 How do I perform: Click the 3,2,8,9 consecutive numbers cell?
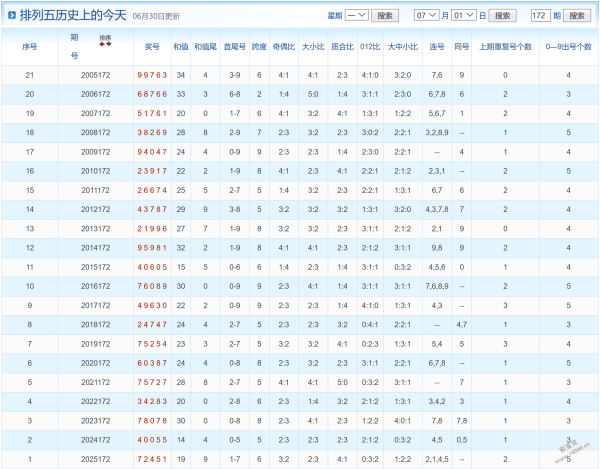click(437, 132)
